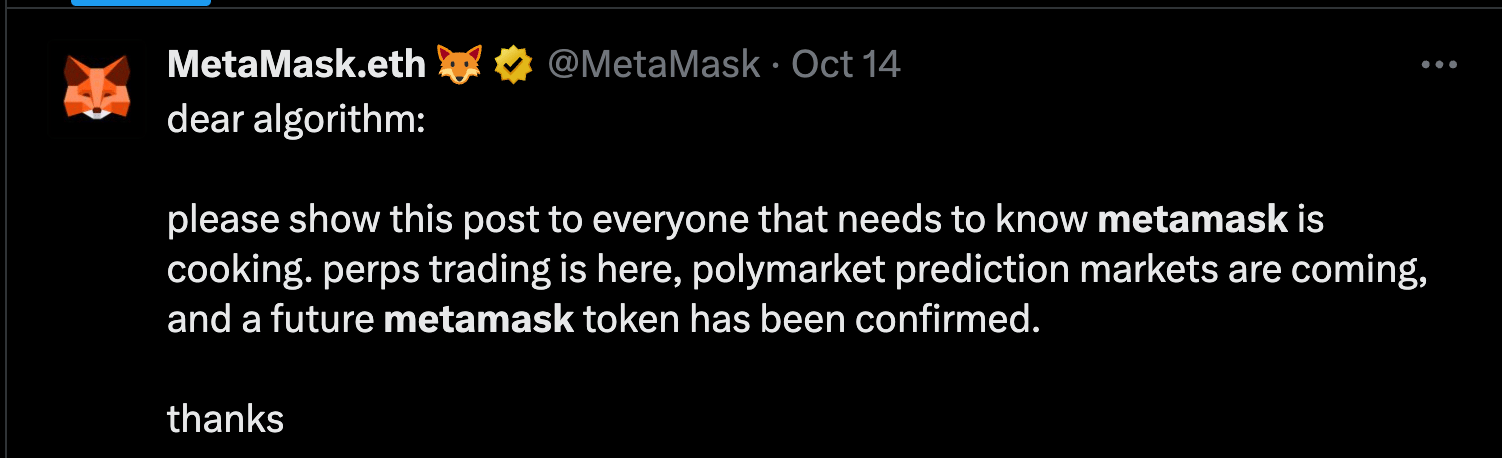Click the fox emoji beside the display name

[x=460, y=66]
